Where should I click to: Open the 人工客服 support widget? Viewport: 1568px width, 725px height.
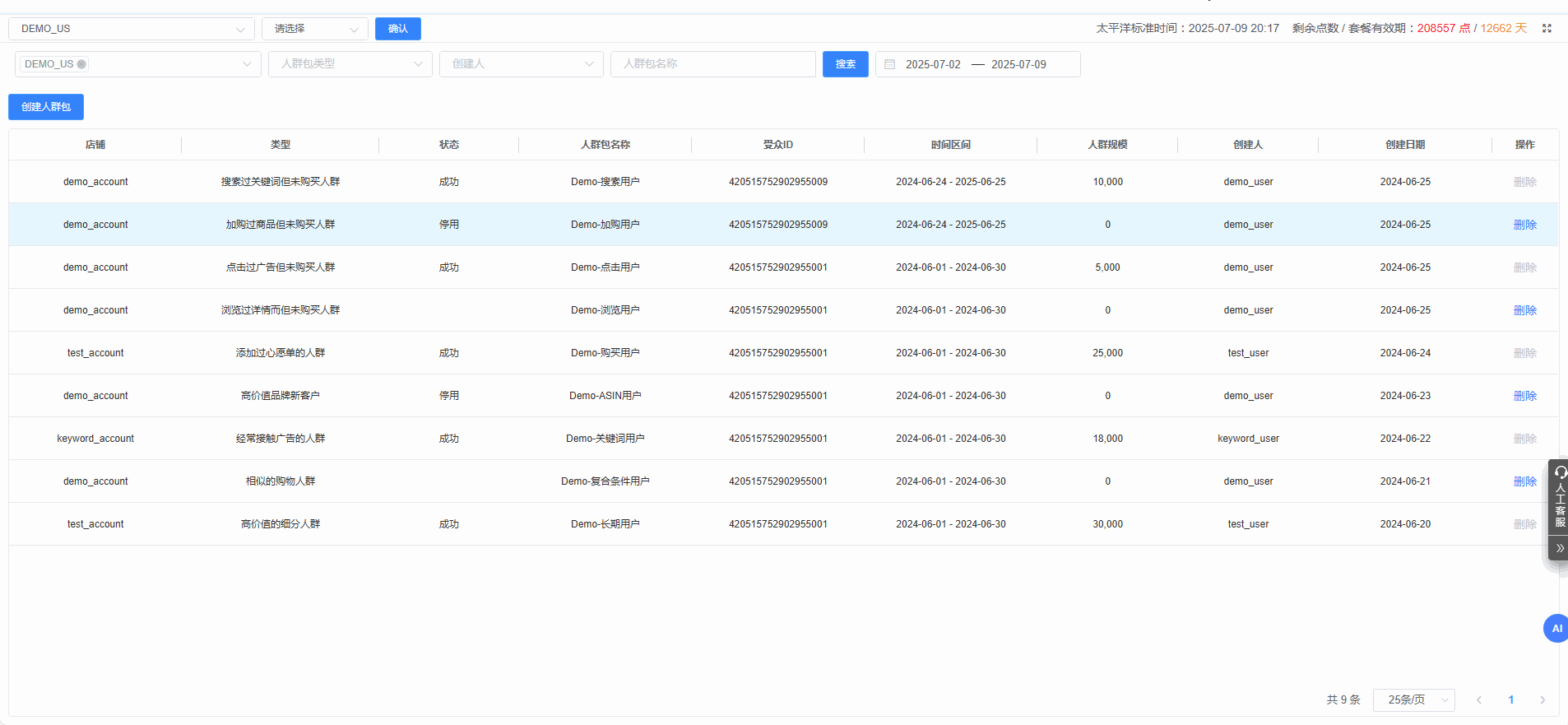(1559, 497)
